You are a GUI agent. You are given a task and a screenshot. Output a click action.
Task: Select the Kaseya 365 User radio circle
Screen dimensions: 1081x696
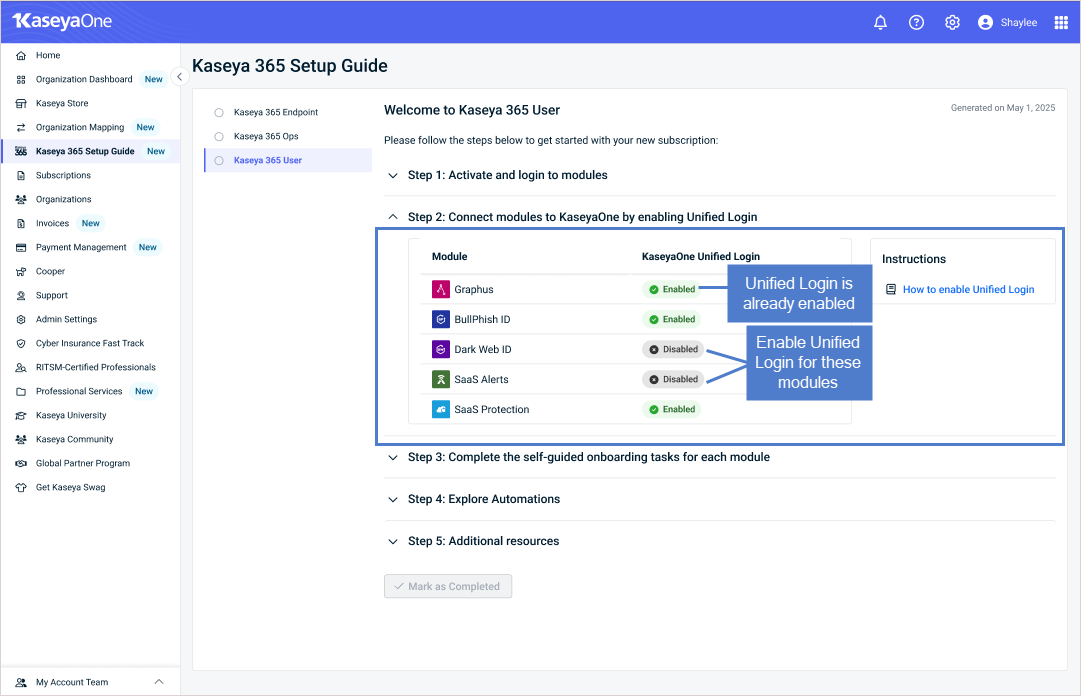point(219,161)
